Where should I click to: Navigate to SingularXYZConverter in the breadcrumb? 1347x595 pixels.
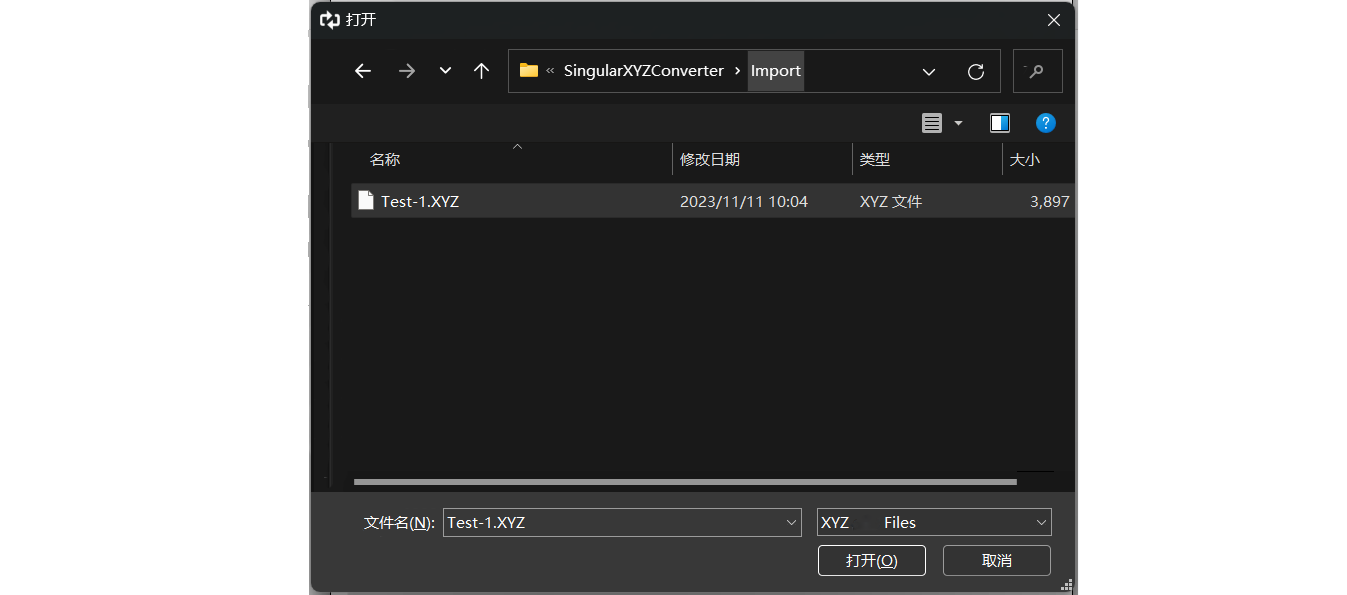click(x=644, y=71)
